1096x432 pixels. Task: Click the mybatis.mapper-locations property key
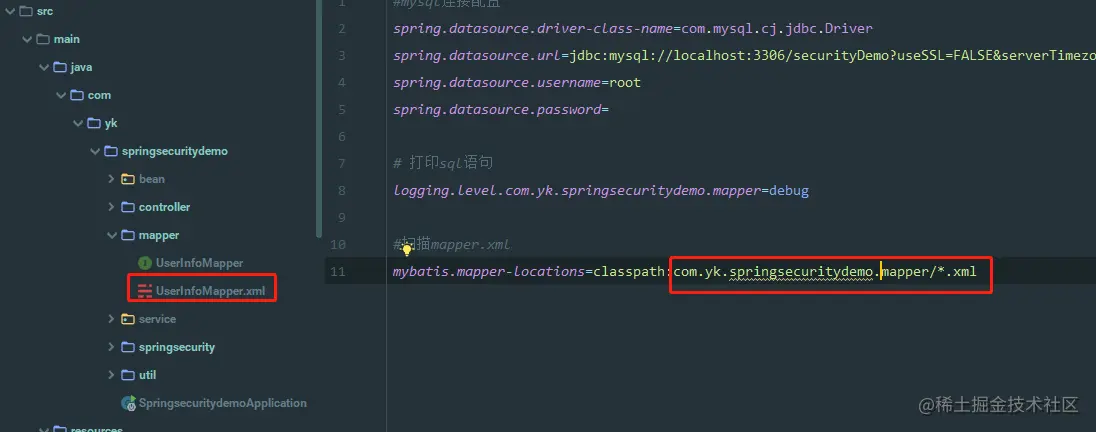coord(489,271)
